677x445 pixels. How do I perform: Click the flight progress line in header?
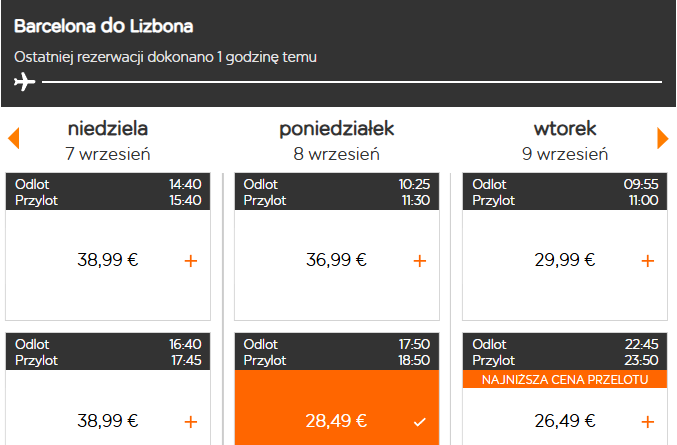pos(352,82)
